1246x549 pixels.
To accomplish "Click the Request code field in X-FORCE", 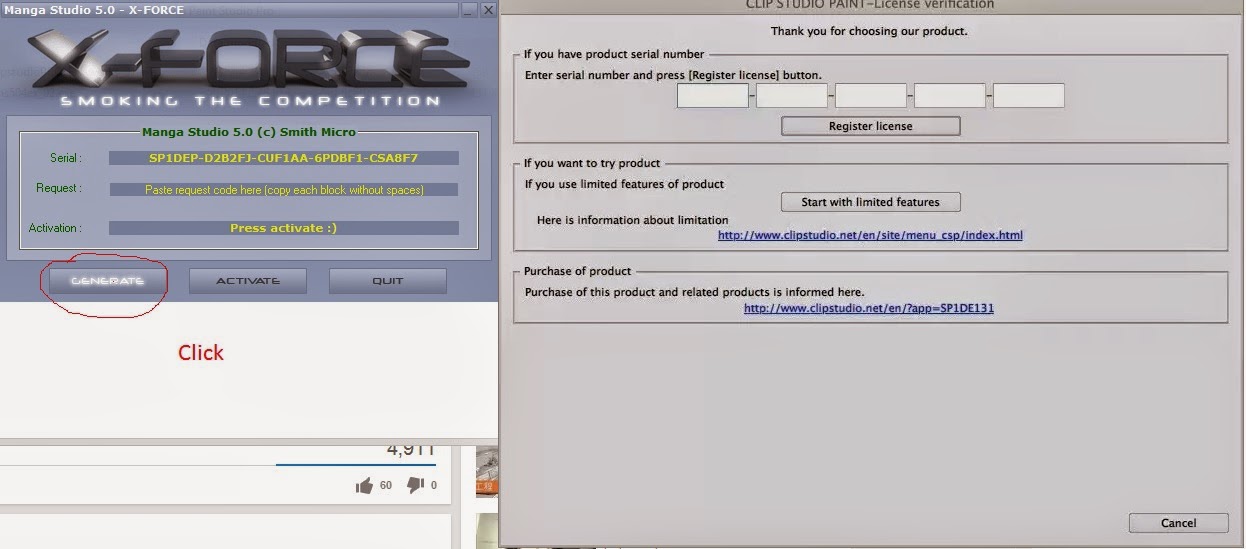I will (x=284, y=190).
